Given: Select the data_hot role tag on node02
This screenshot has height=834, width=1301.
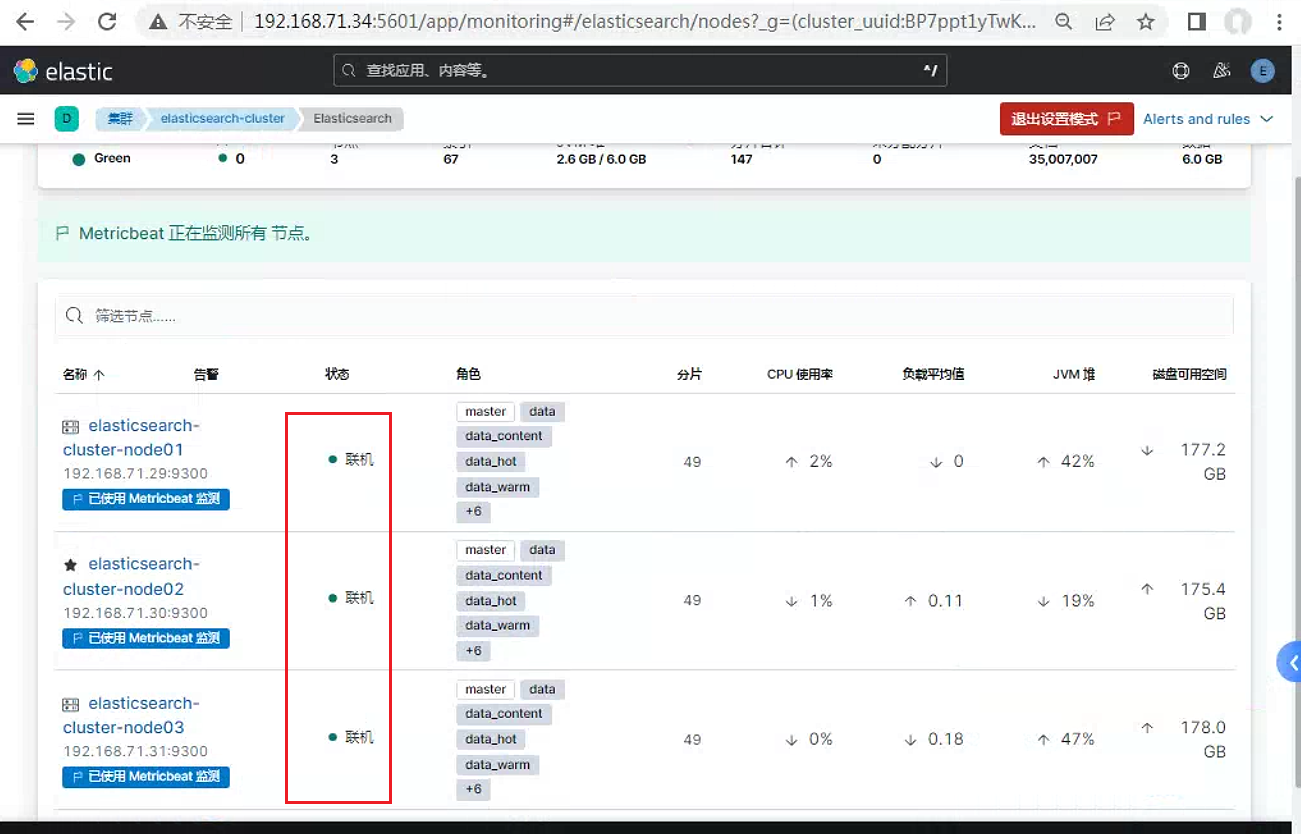Looking at the screenshot, I should pos(491,601).
